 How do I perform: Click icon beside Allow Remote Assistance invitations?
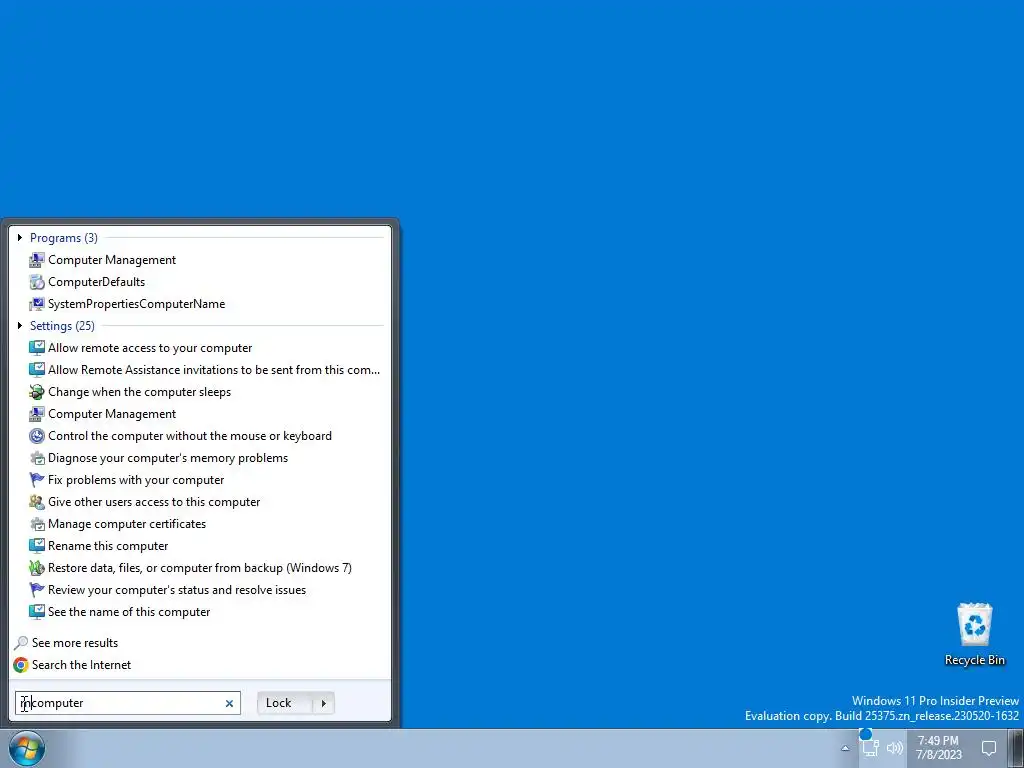37,370
